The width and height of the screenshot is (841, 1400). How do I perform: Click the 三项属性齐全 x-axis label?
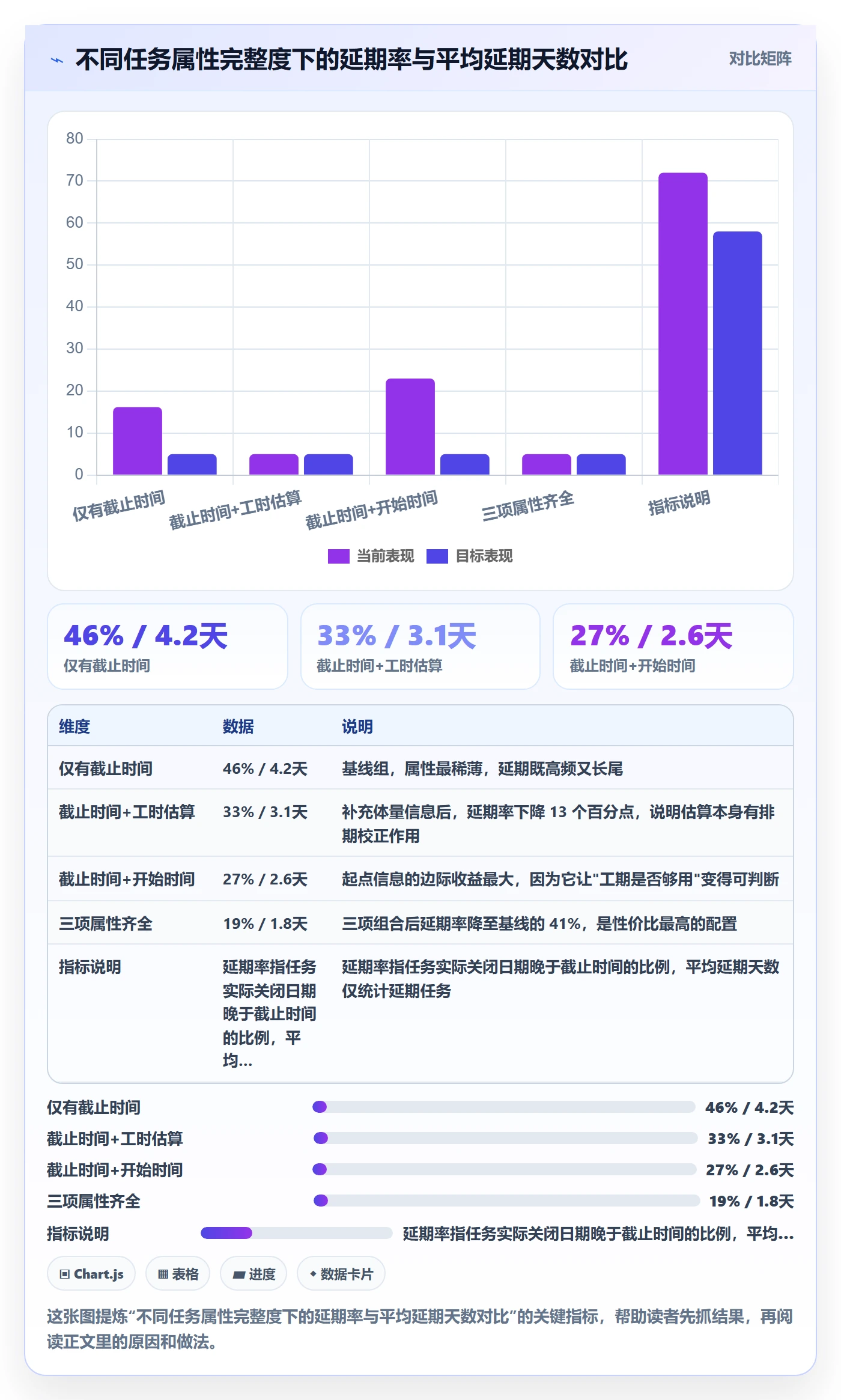[528, 506]
